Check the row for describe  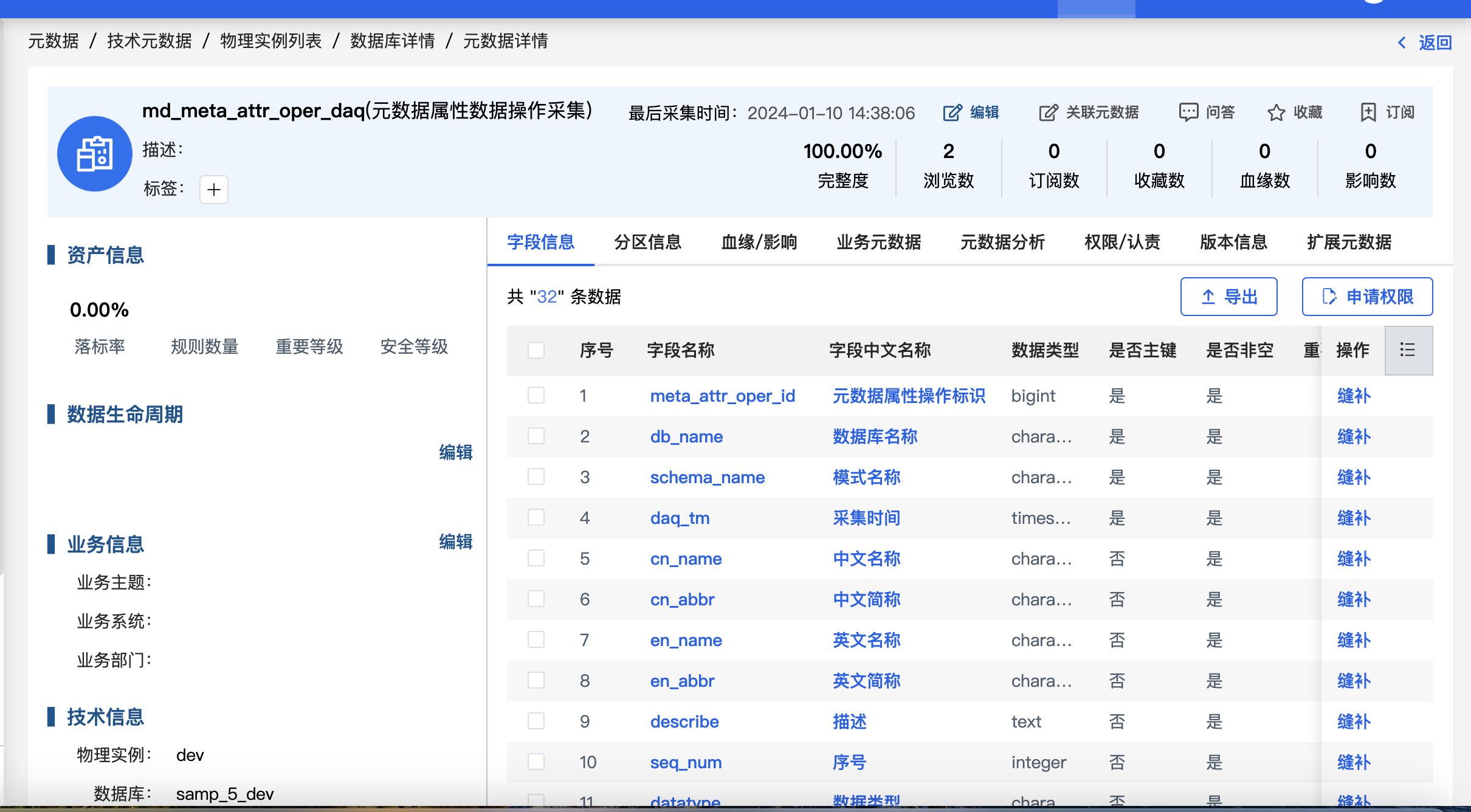tap(536, 721)
